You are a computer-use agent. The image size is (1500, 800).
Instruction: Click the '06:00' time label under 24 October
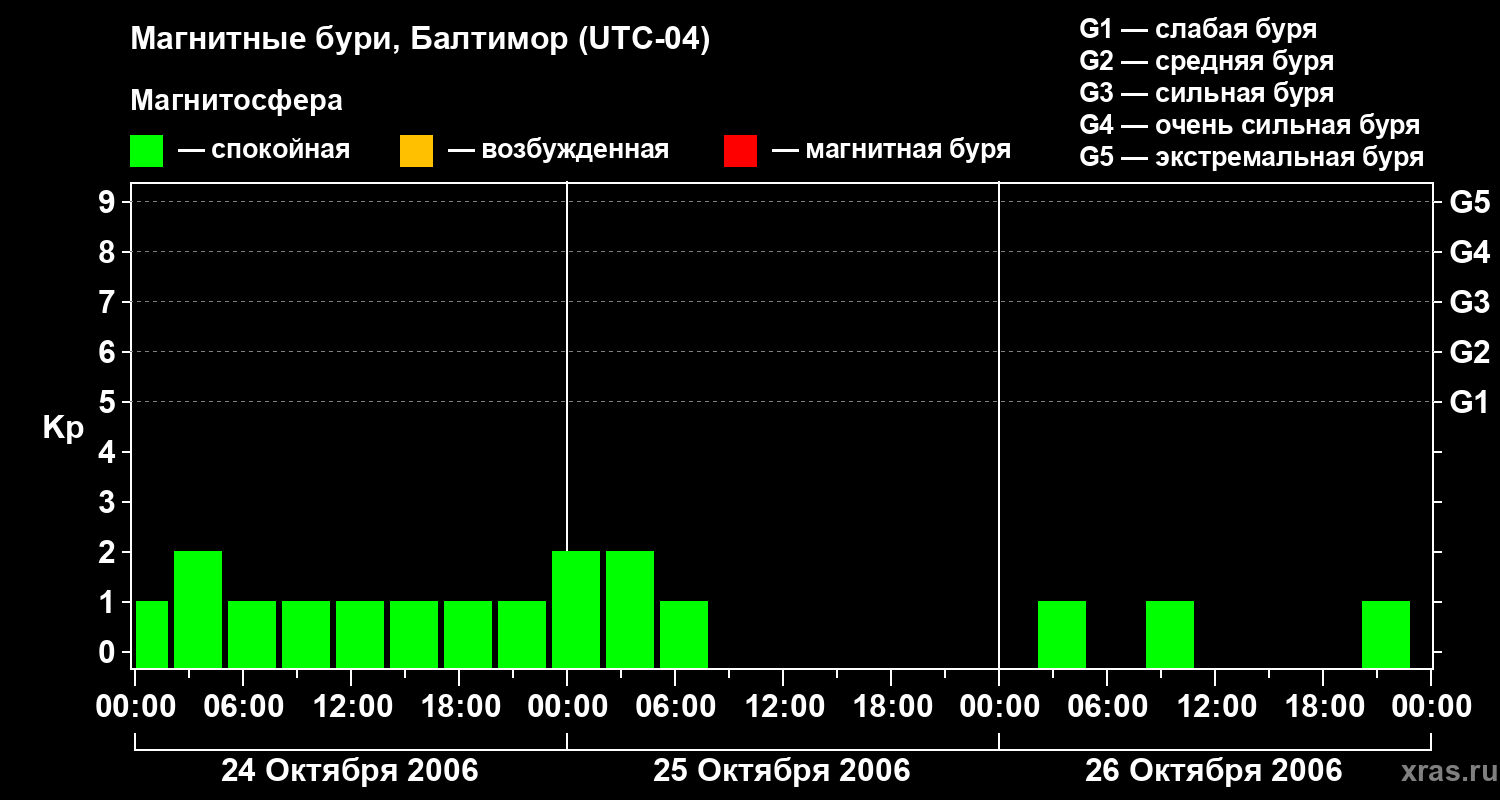pyautogui.click(x=243, y=707)
